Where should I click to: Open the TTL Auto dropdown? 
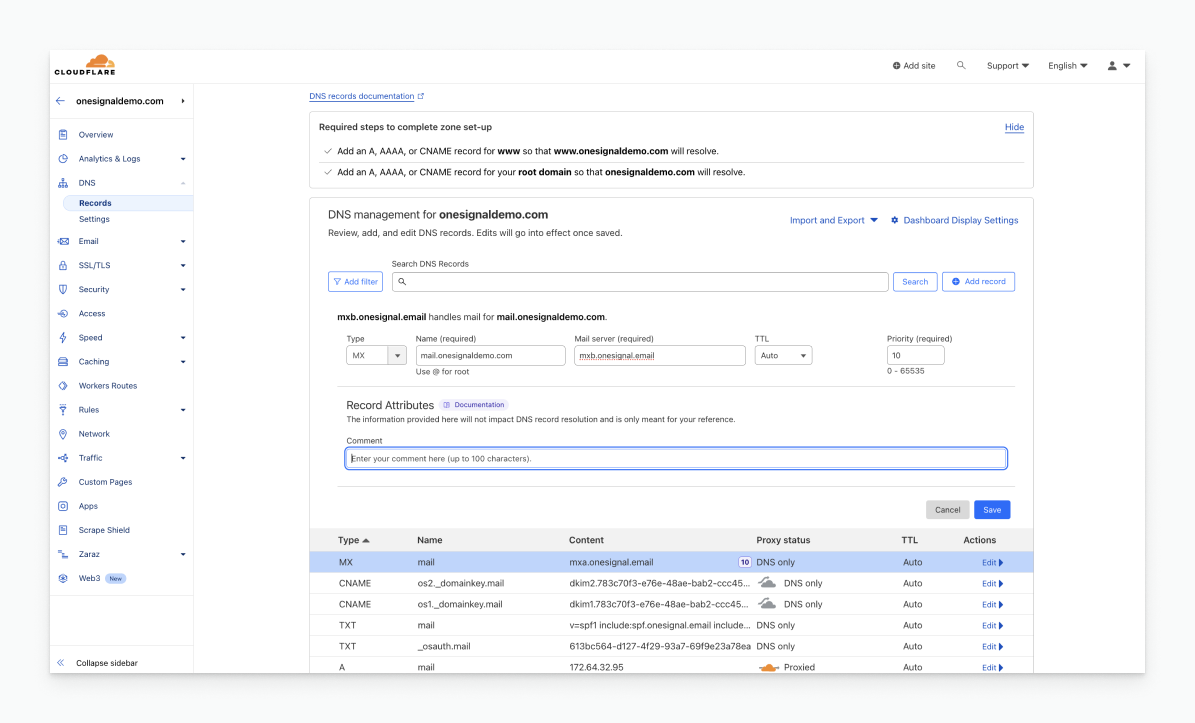(x=783, y=355)
